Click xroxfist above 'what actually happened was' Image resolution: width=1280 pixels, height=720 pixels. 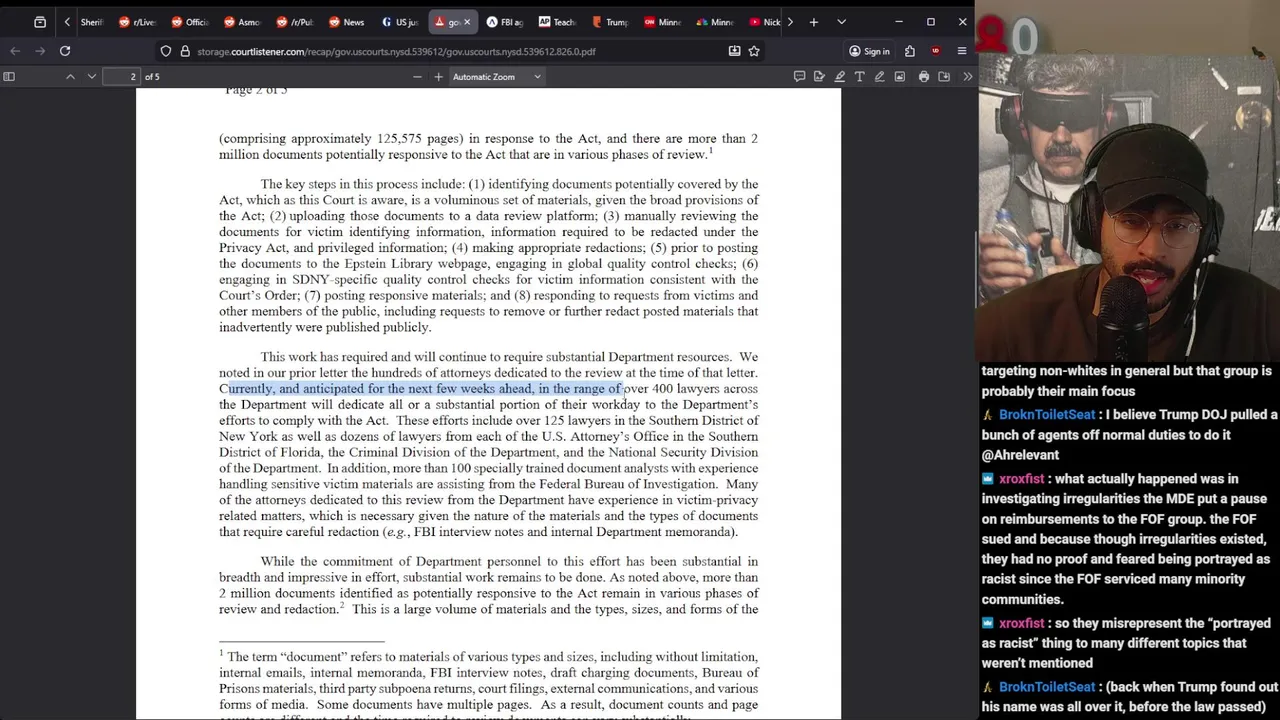click(1021, 479)
